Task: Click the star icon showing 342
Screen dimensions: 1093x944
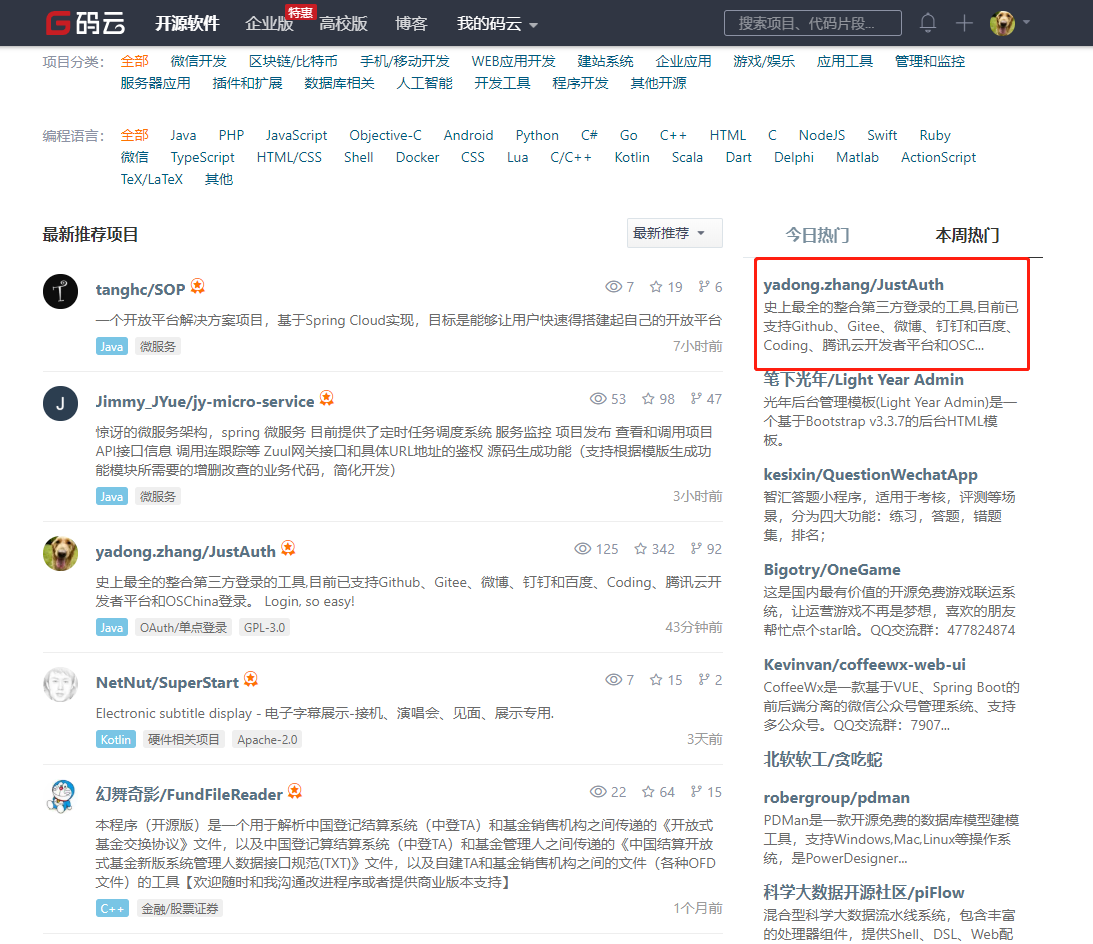Action: pos(641,549)
